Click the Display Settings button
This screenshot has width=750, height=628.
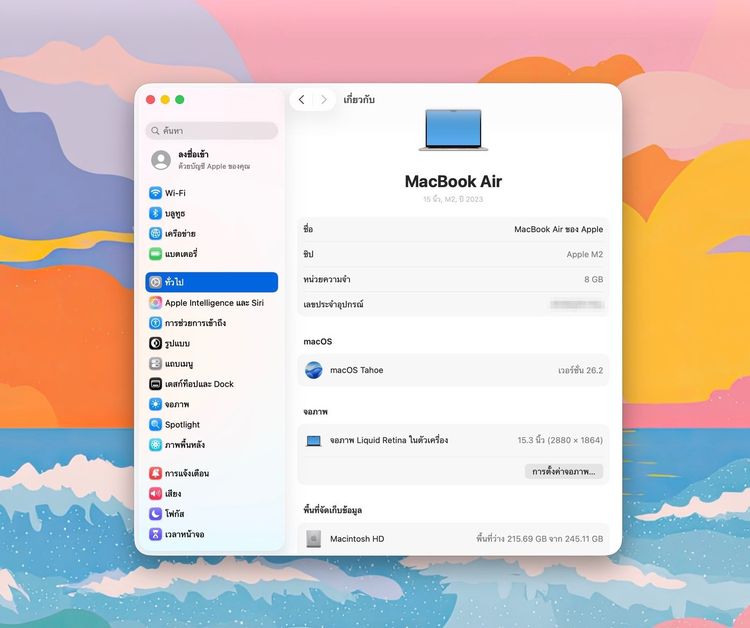tap(564, 471)
